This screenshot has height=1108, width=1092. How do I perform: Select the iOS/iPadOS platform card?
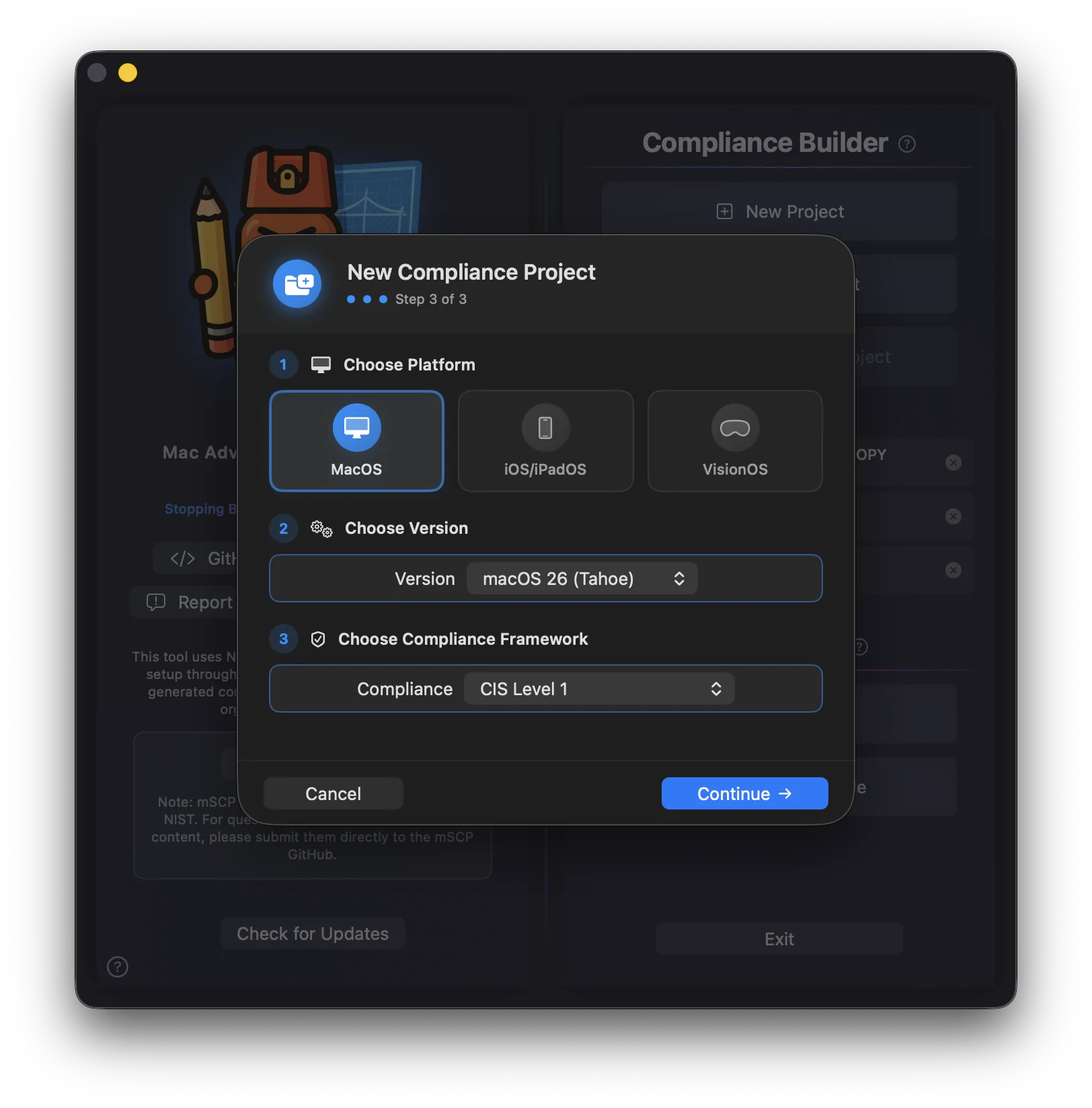[545, 441]
